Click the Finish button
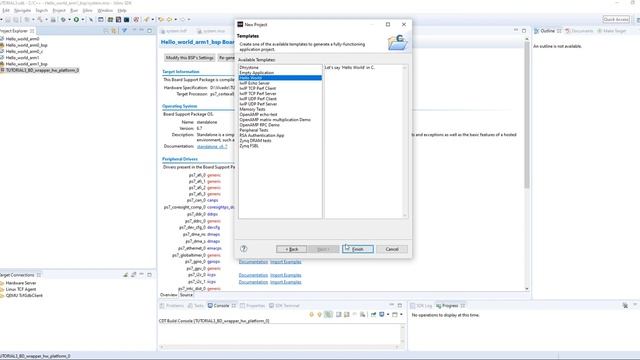The image size is (640, 360). tap(358, 249)
